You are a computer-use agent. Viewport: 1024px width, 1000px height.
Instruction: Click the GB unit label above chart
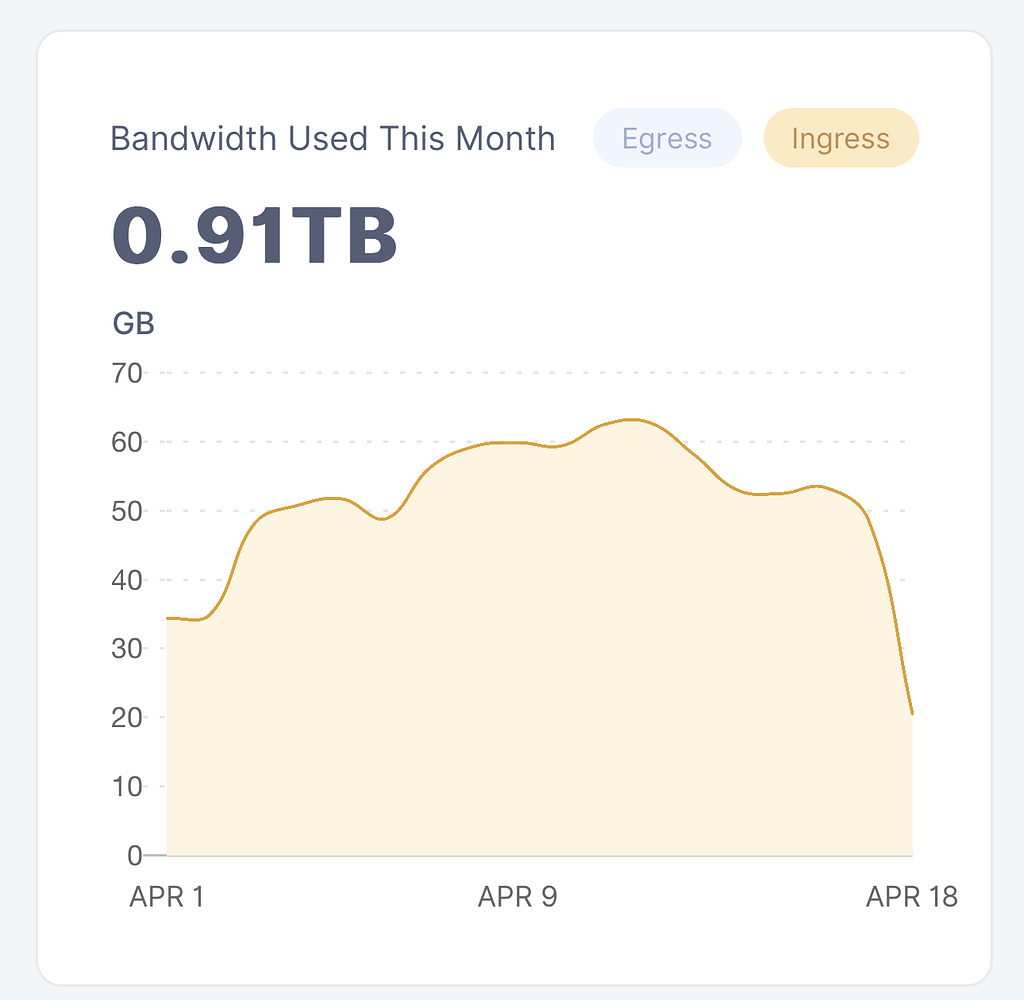coord(133,325)
